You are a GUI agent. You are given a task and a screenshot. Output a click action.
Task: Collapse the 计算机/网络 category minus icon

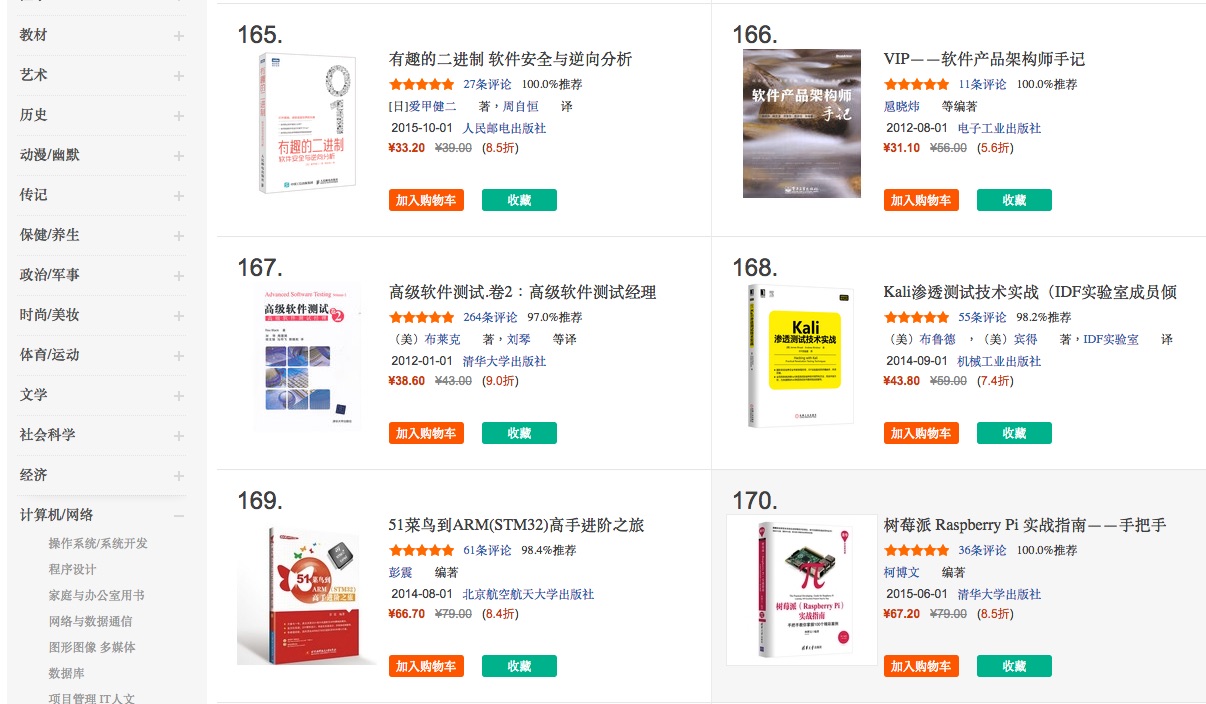[179, 515]
